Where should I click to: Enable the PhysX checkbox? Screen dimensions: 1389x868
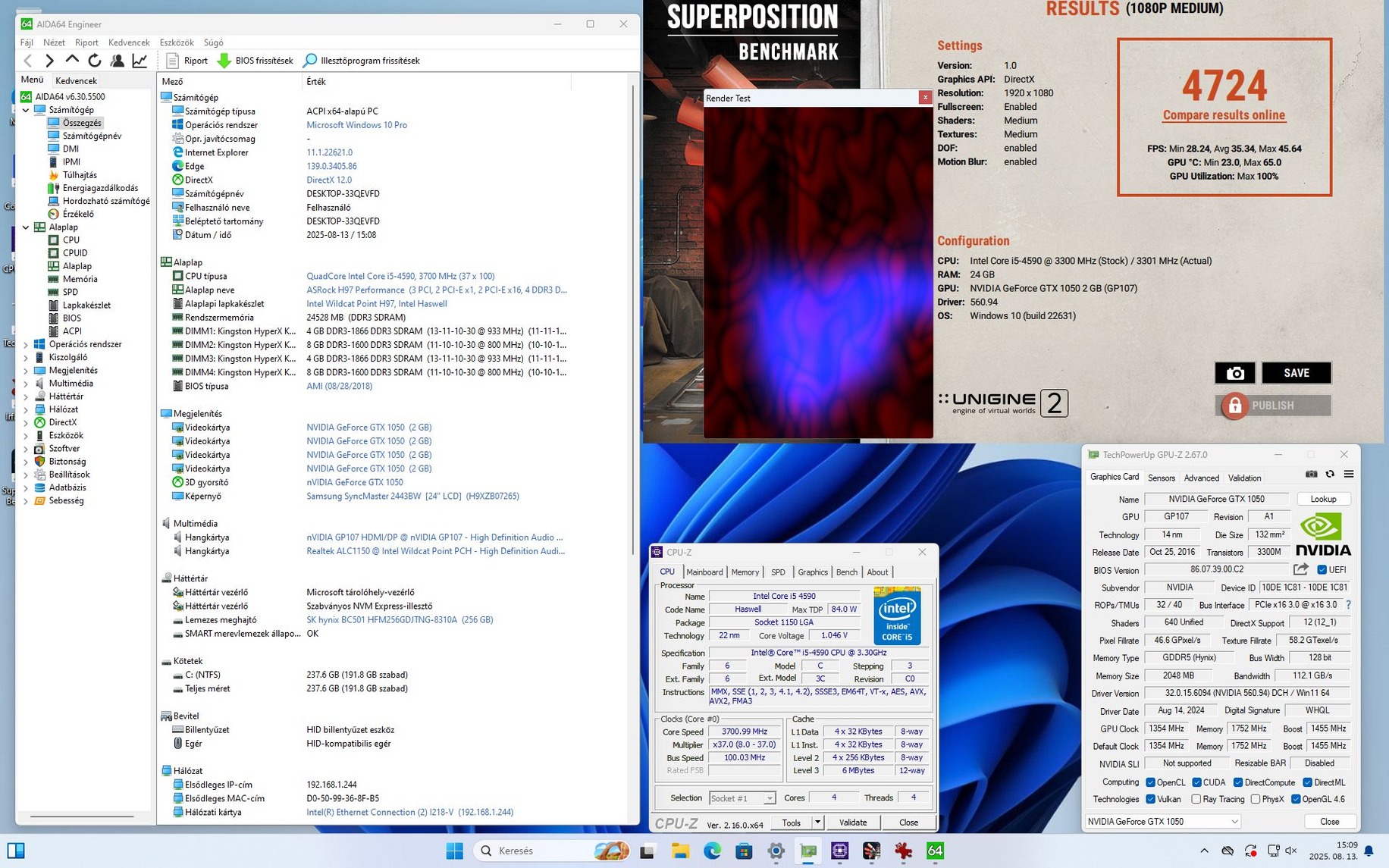click(1256, 799)
